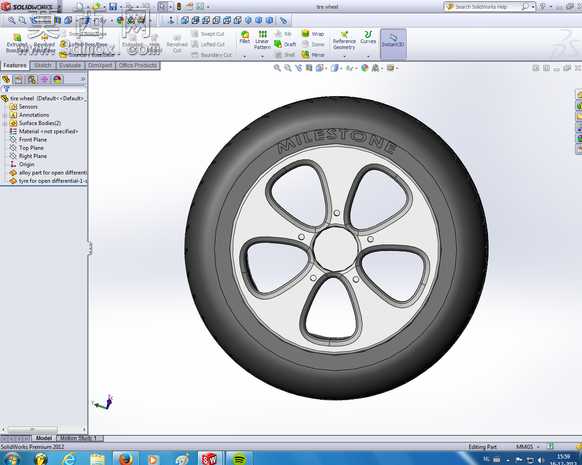Click Zoom to Area in viewport toolbar
The image size is (582, 465).
tap(288, 68)
